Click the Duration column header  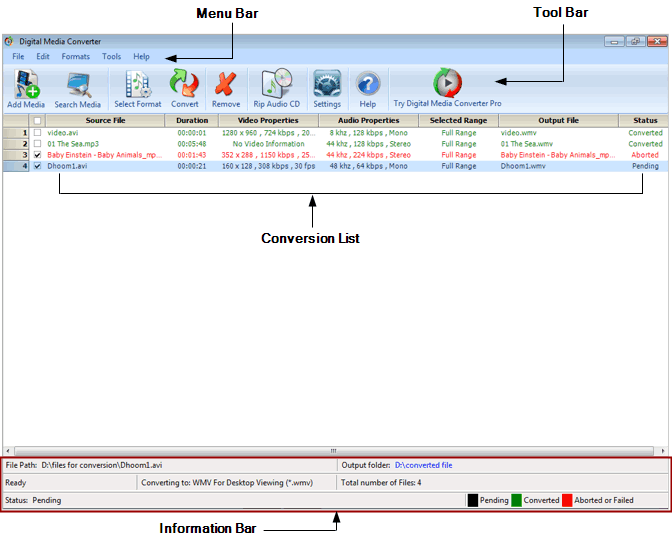click(x=192, y=121)
